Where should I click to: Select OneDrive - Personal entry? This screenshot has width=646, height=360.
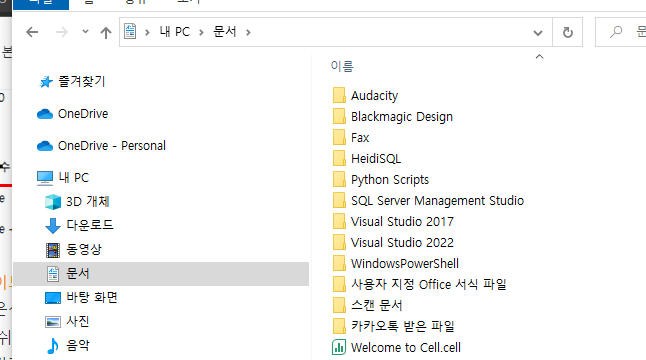112,146
